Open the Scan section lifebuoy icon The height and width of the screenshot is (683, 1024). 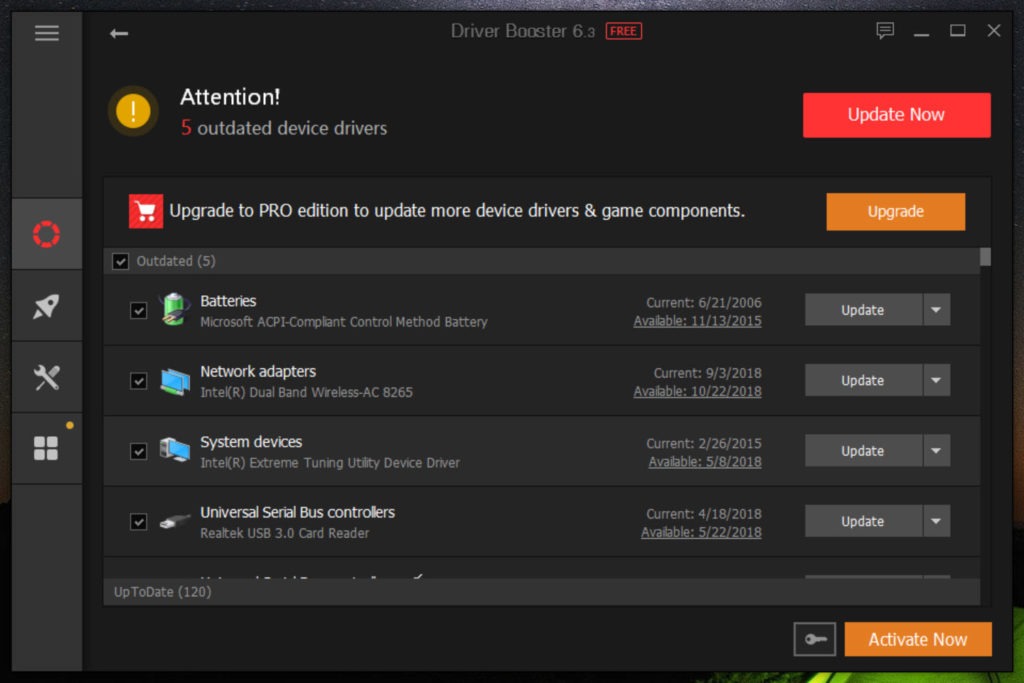46,234
